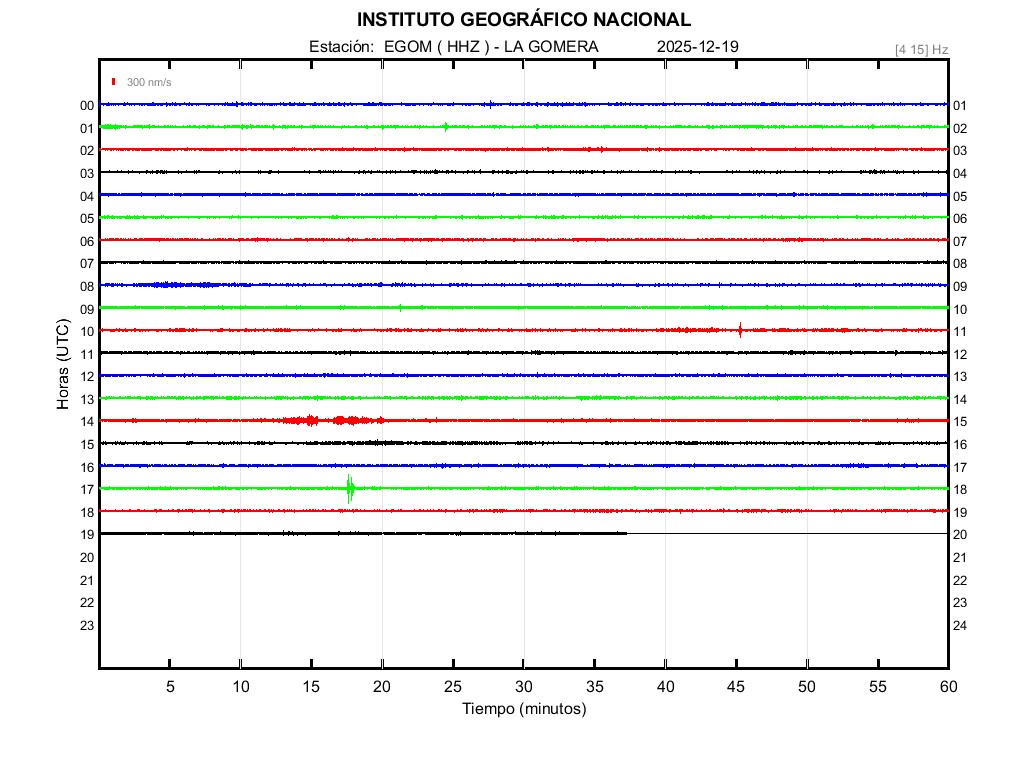Click the red spike on the 10h trace
Screen dimensions: 1024x768
pos(740,330)
